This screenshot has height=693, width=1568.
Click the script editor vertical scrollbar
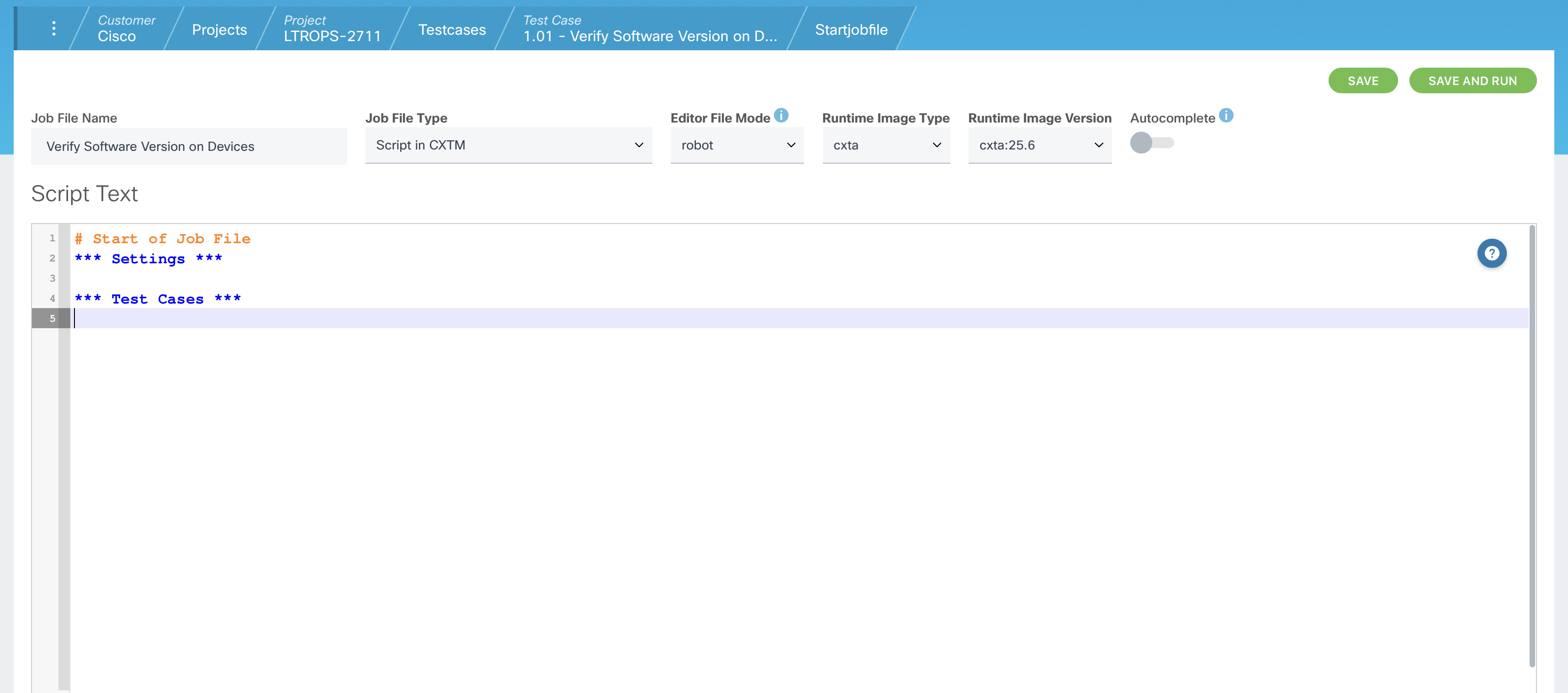1531,444
